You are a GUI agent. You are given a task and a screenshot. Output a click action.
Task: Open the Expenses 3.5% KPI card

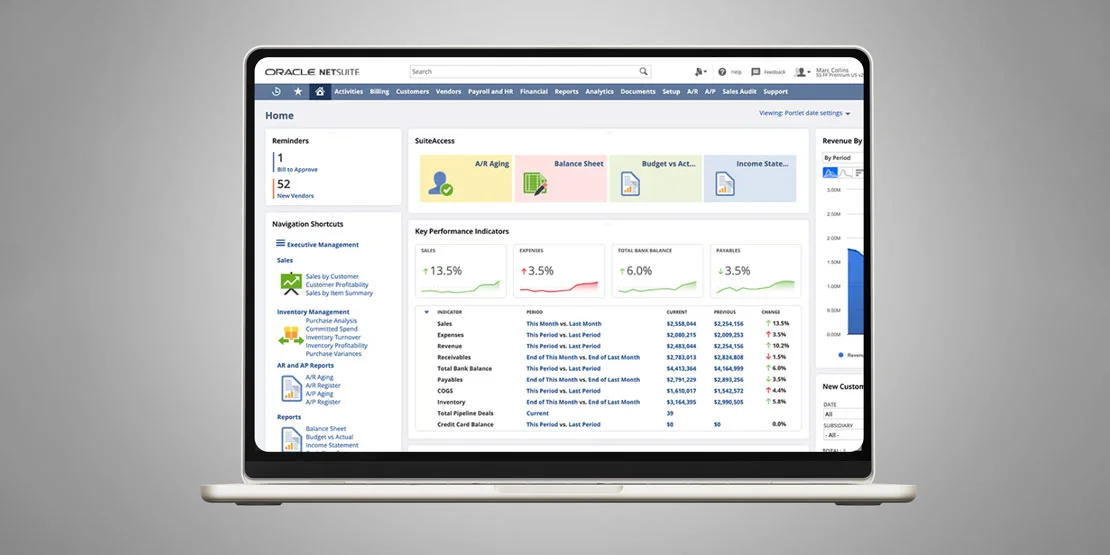559,271
